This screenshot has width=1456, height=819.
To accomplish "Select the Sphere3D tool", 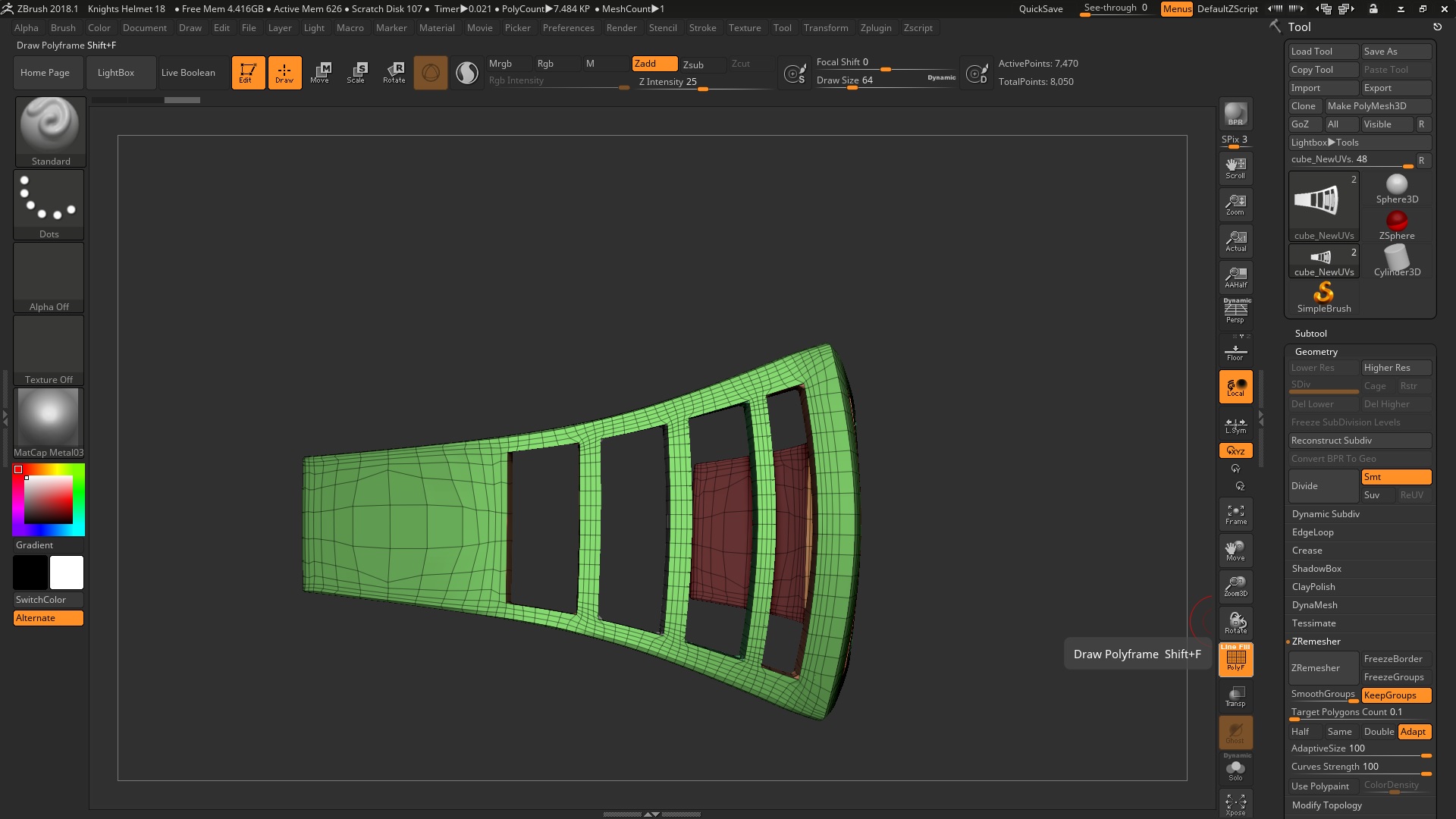I will tap(1397, 189).
